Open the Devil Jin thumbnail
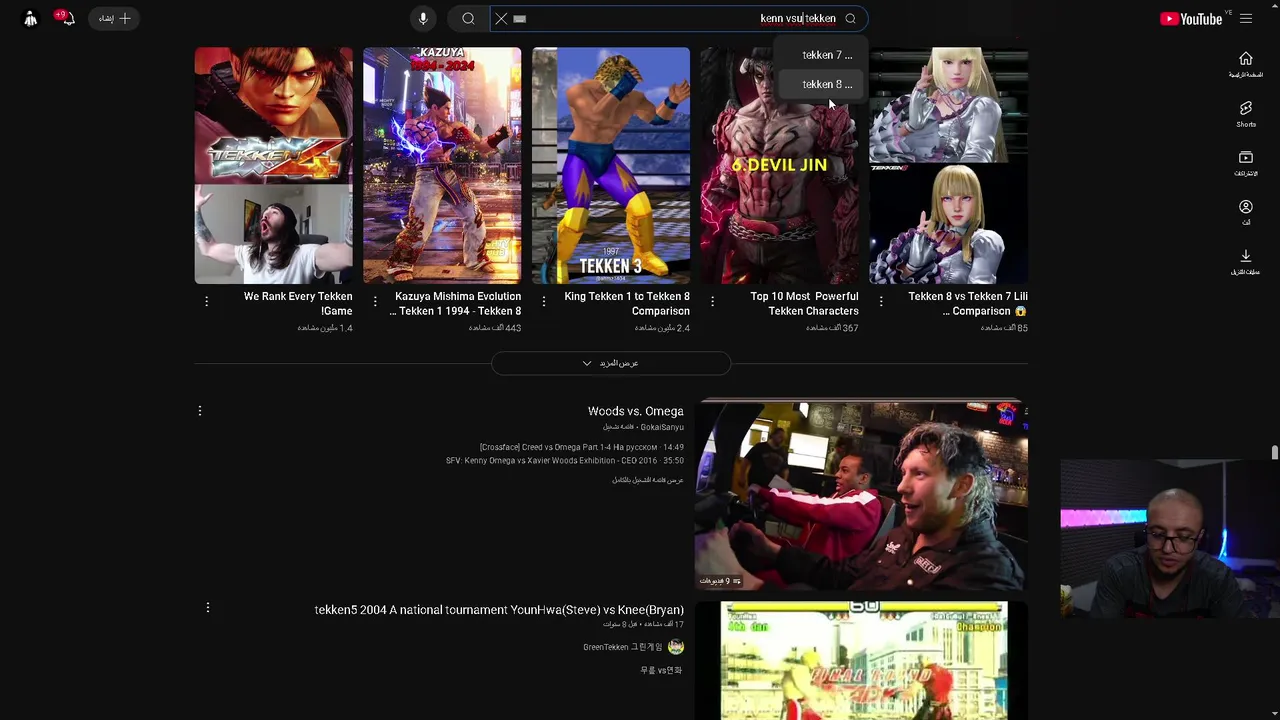The height and width of the screenshot is (720, 1280). click(x=779, y=166)
